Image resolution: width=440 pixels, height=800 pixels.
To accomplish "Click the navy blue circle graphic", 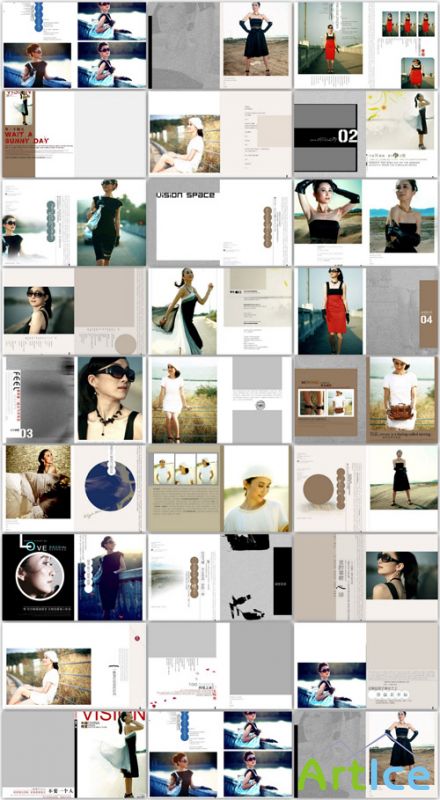I will tap(110, 485).
